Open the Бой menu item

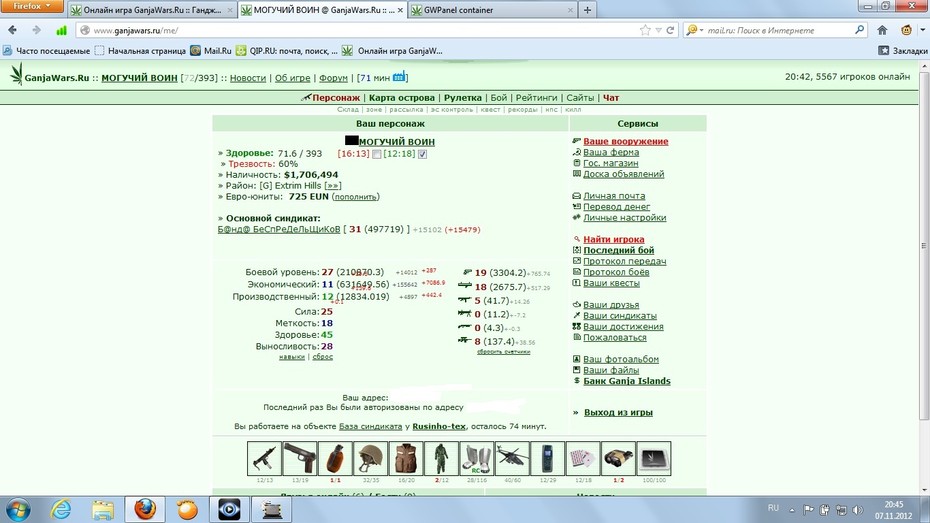(498, 98)
